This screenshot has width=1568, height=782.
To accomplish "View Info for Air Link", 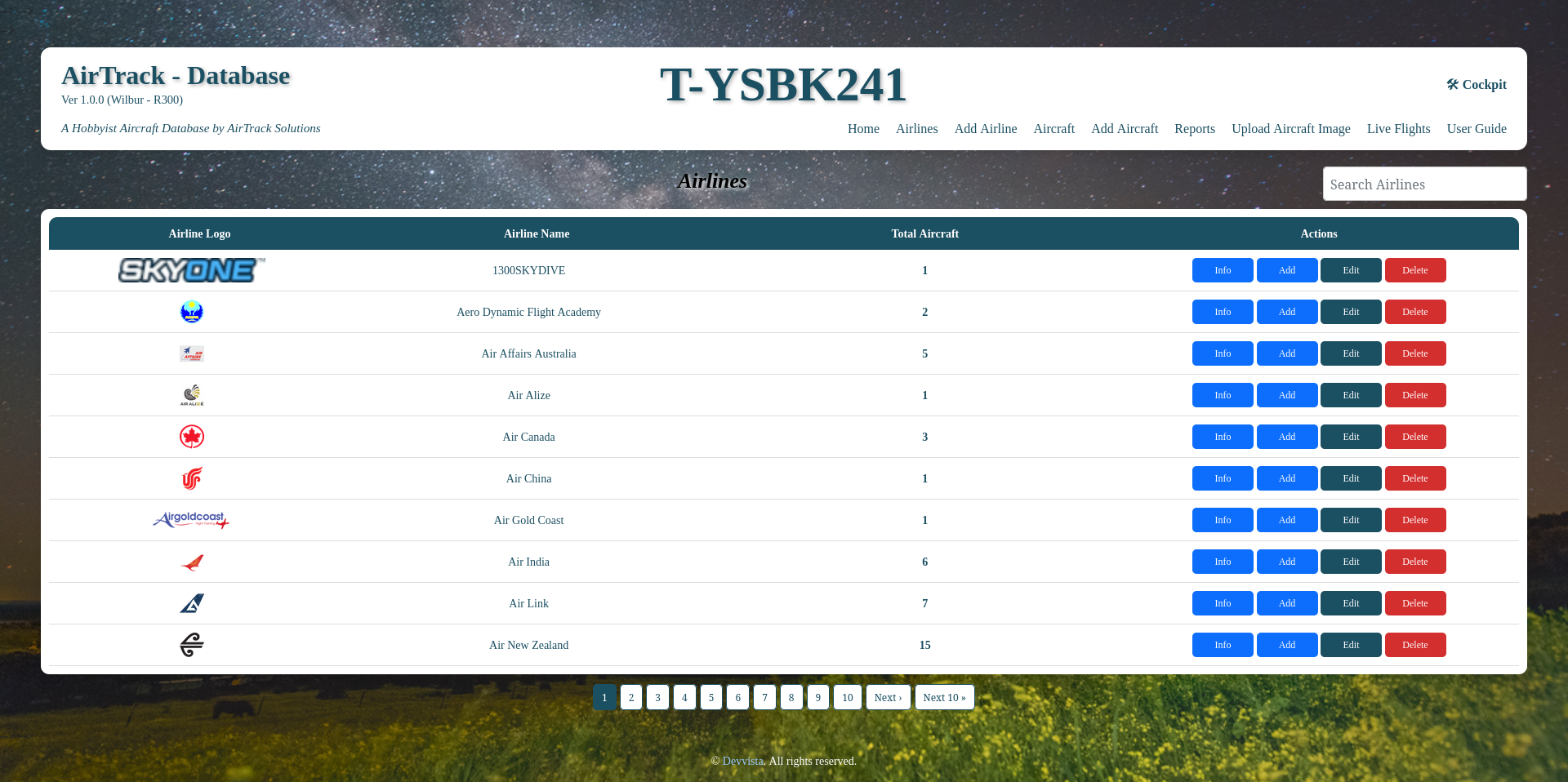I will (x=1223, y=603).
